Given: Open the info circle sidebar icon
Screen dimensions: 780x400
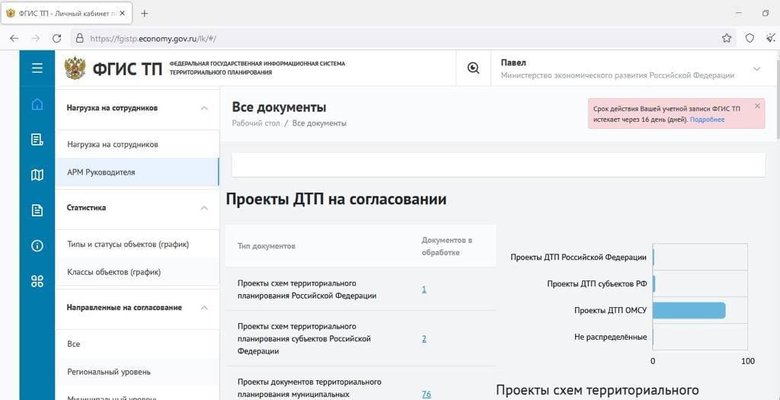Looking at the screenshot, I should coord(37,246).
